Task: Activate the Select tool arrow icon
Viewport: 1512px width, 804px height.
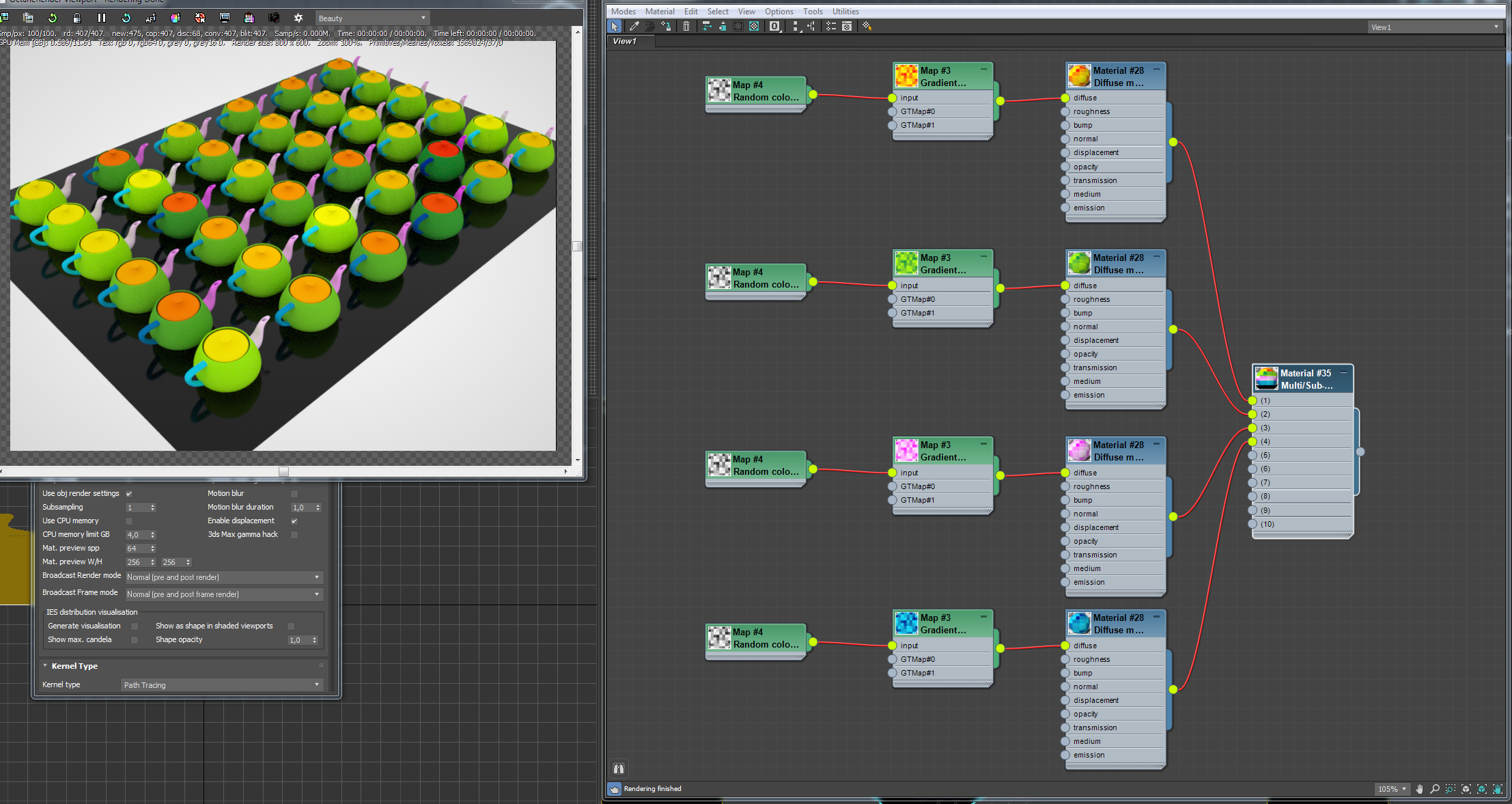Action: [x=614, y=26]
